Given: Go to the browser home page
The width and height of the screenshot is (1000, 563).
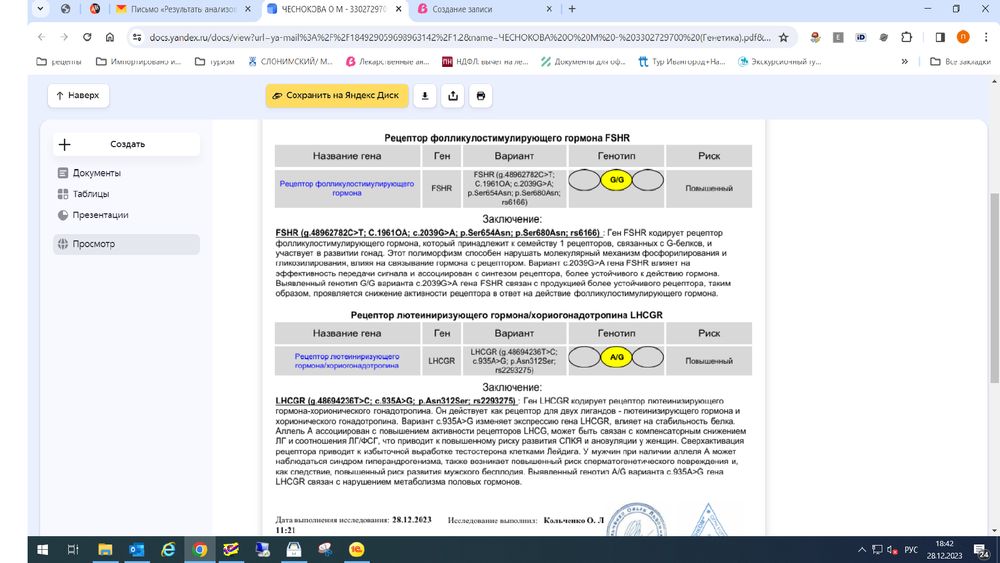Looking at the screenshot, I should pyautogui.click(x=110, y=37).
